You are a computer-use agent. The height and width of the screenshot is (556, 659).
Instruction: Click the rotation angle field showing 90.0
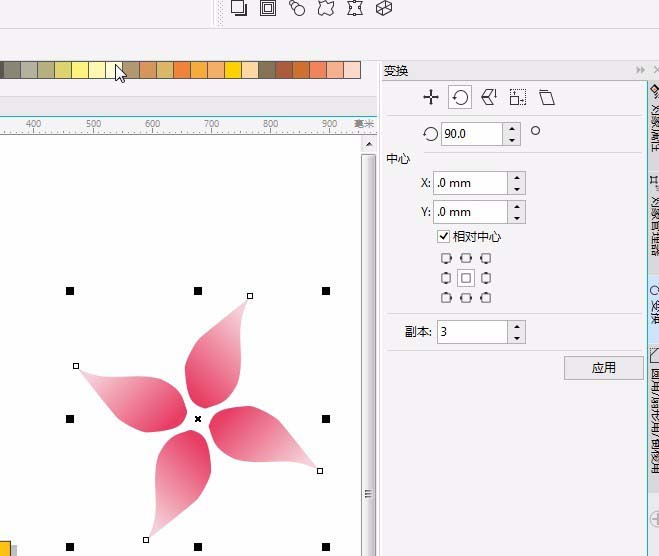tap(472, 134)
